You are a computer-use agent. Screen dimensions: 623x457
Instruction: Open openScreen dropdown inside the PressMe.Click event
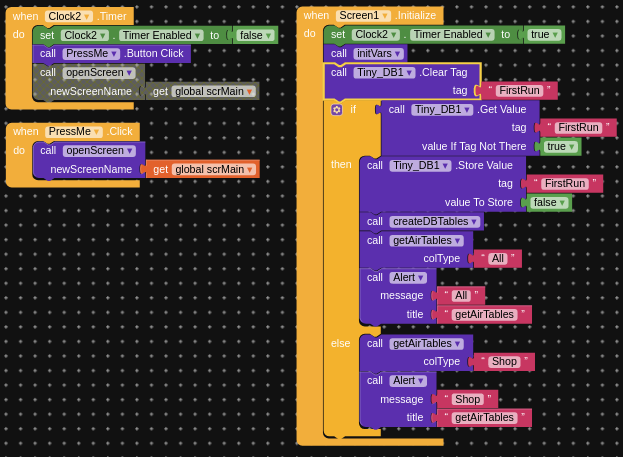(x=99, y=151)
